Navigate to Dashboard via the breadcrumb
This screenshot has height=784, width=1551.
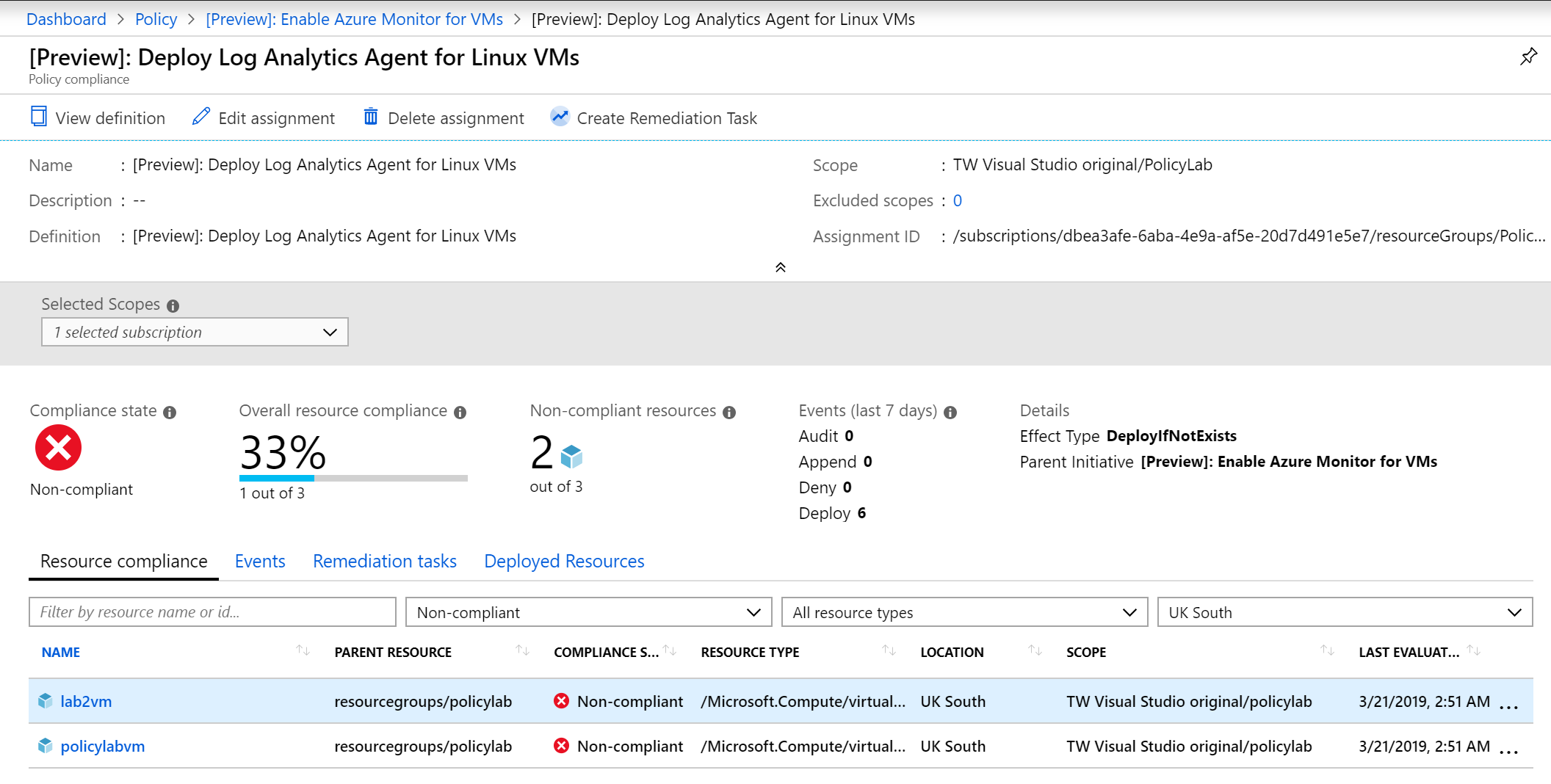click(66, 19)
